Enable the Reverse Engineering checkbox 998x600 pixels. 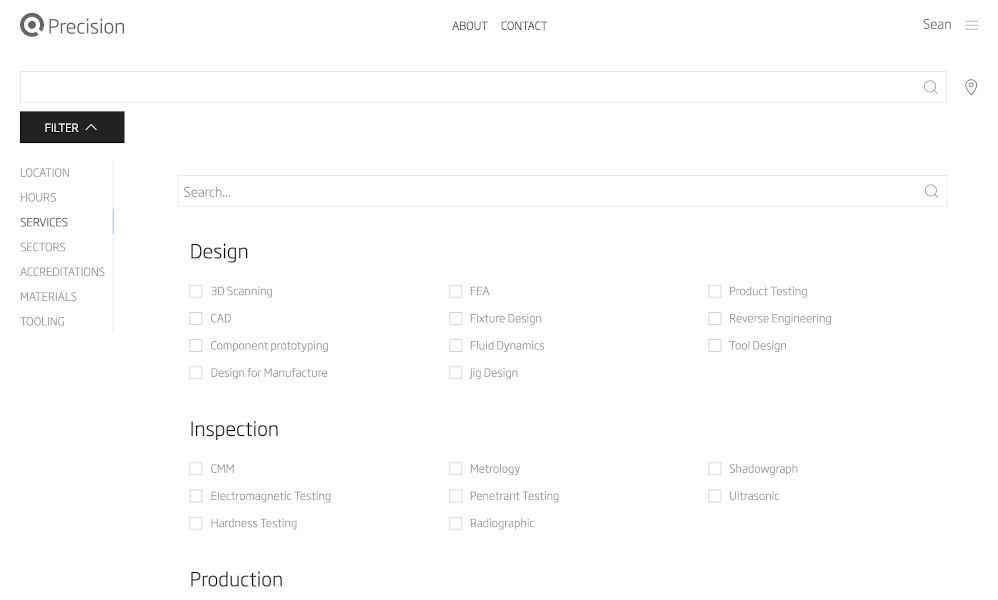[x=715, y=318]
